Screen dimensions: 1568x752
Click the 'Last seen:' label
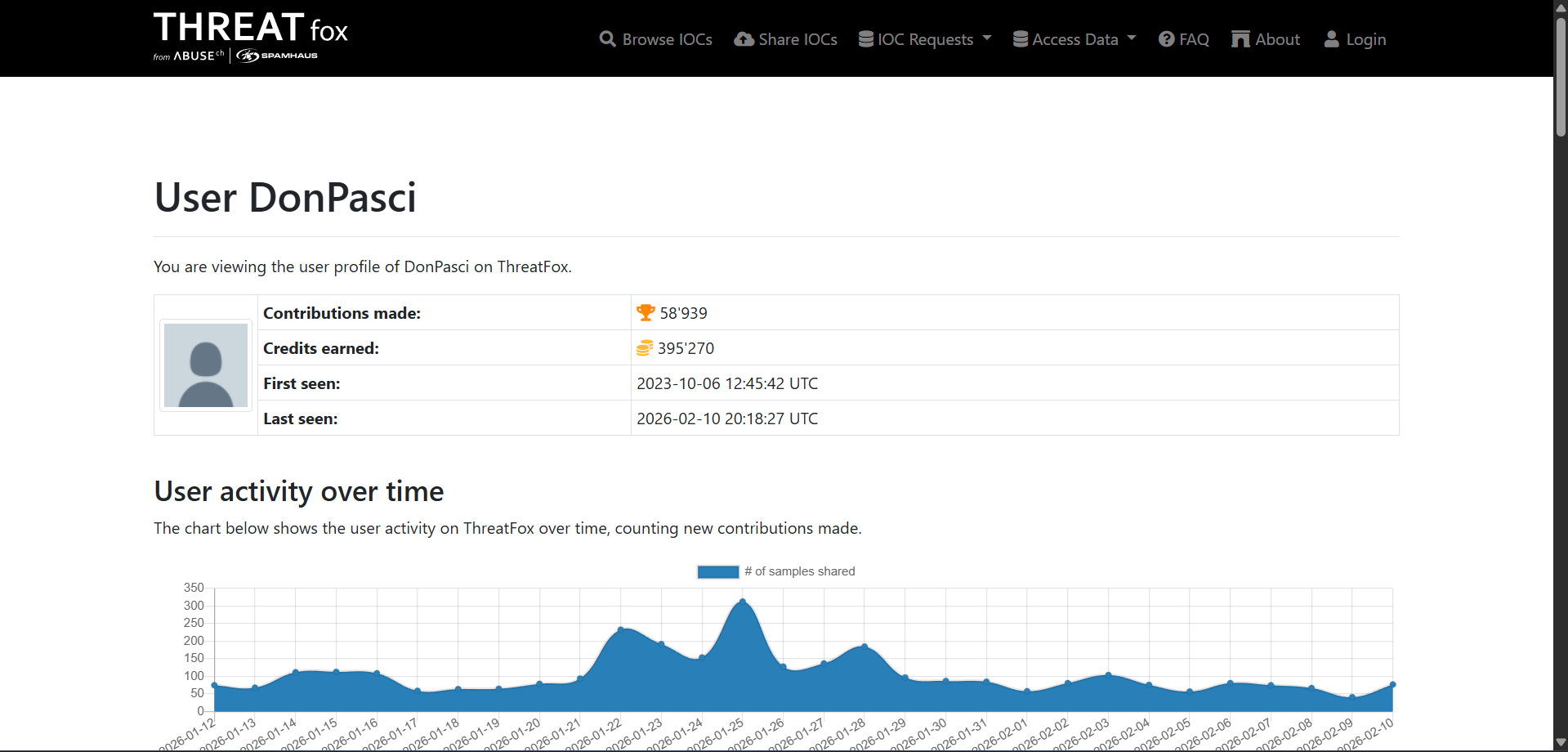coord(300,419)
